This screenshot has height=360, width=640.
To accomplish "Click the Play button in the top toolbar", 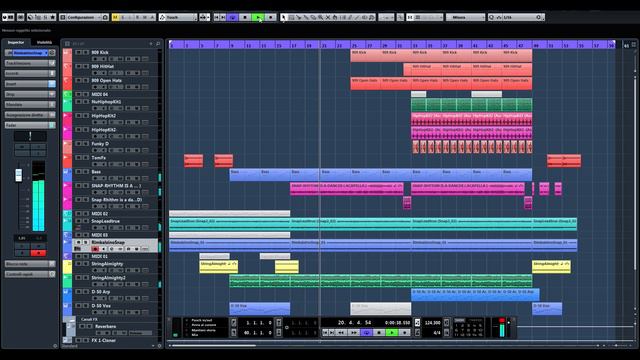I will [x=258, y=17].
